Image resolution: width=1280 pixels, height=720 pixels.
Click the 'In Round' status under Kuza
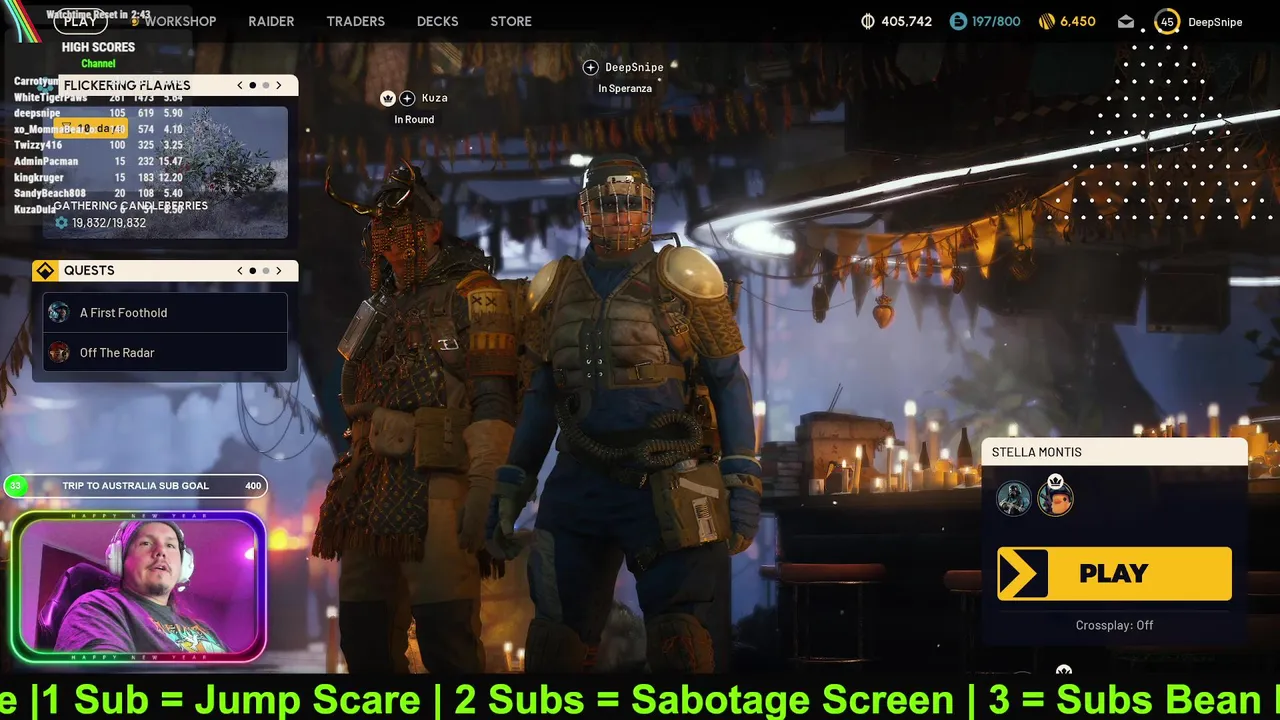click(x=414, y=120)
